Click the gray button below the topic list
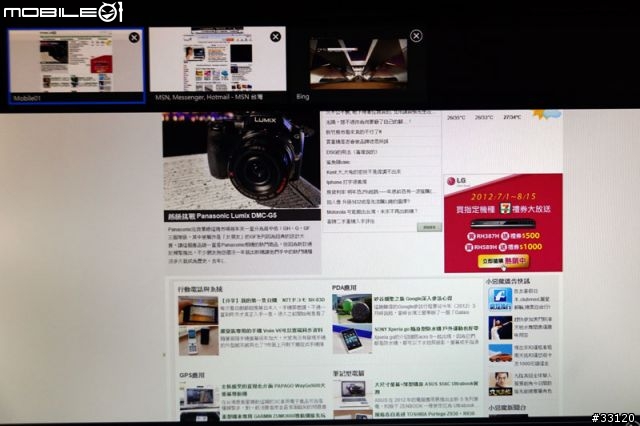 (x=429, y=227)
